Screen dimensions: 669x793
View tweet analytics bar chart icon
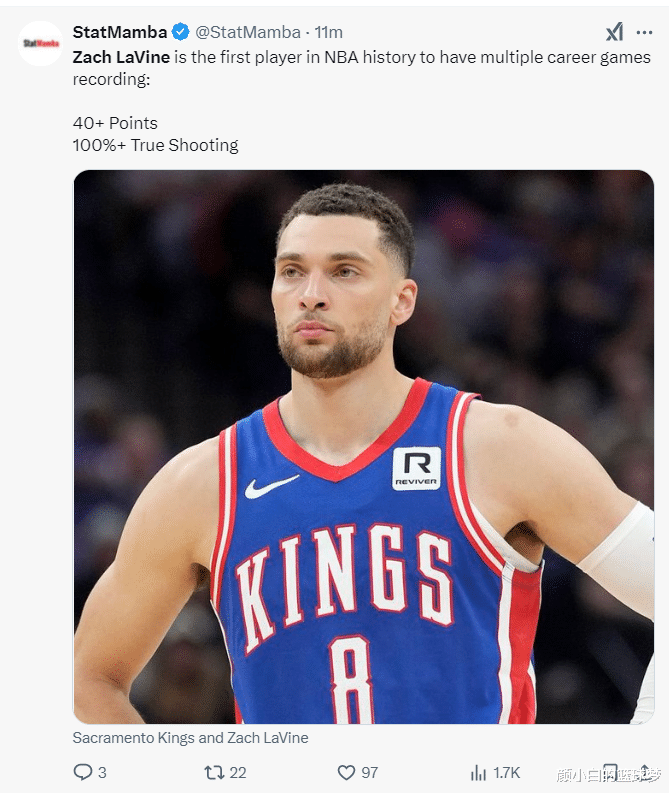478,772
